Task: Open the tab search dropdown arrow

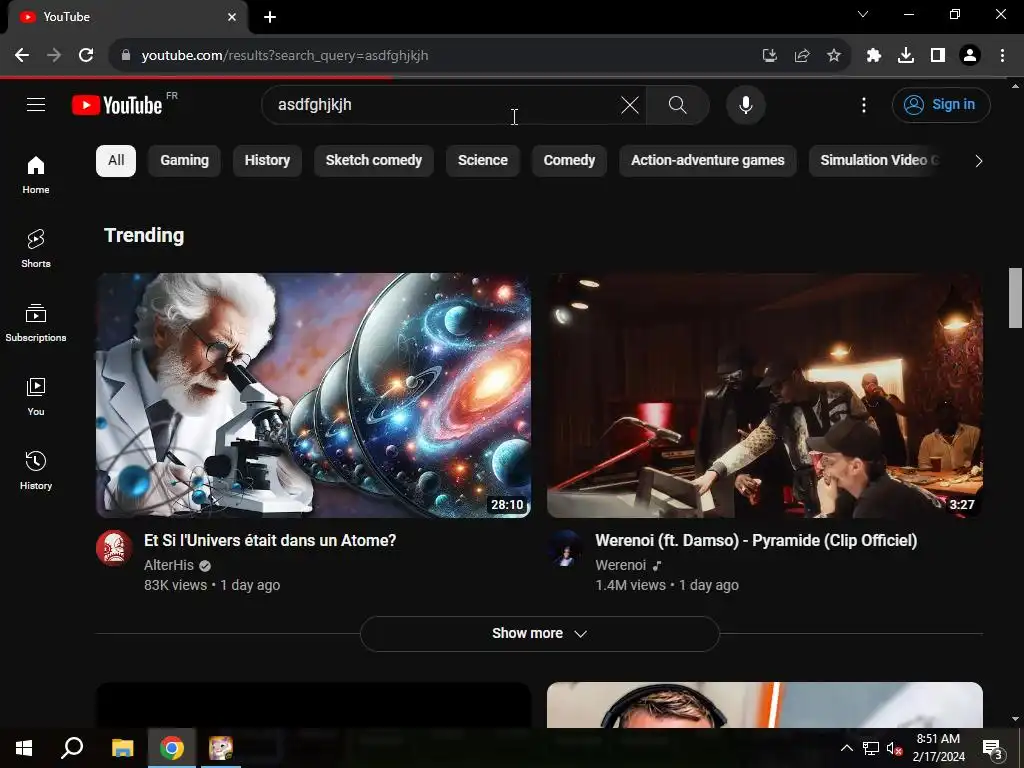Action: [863, 14]
